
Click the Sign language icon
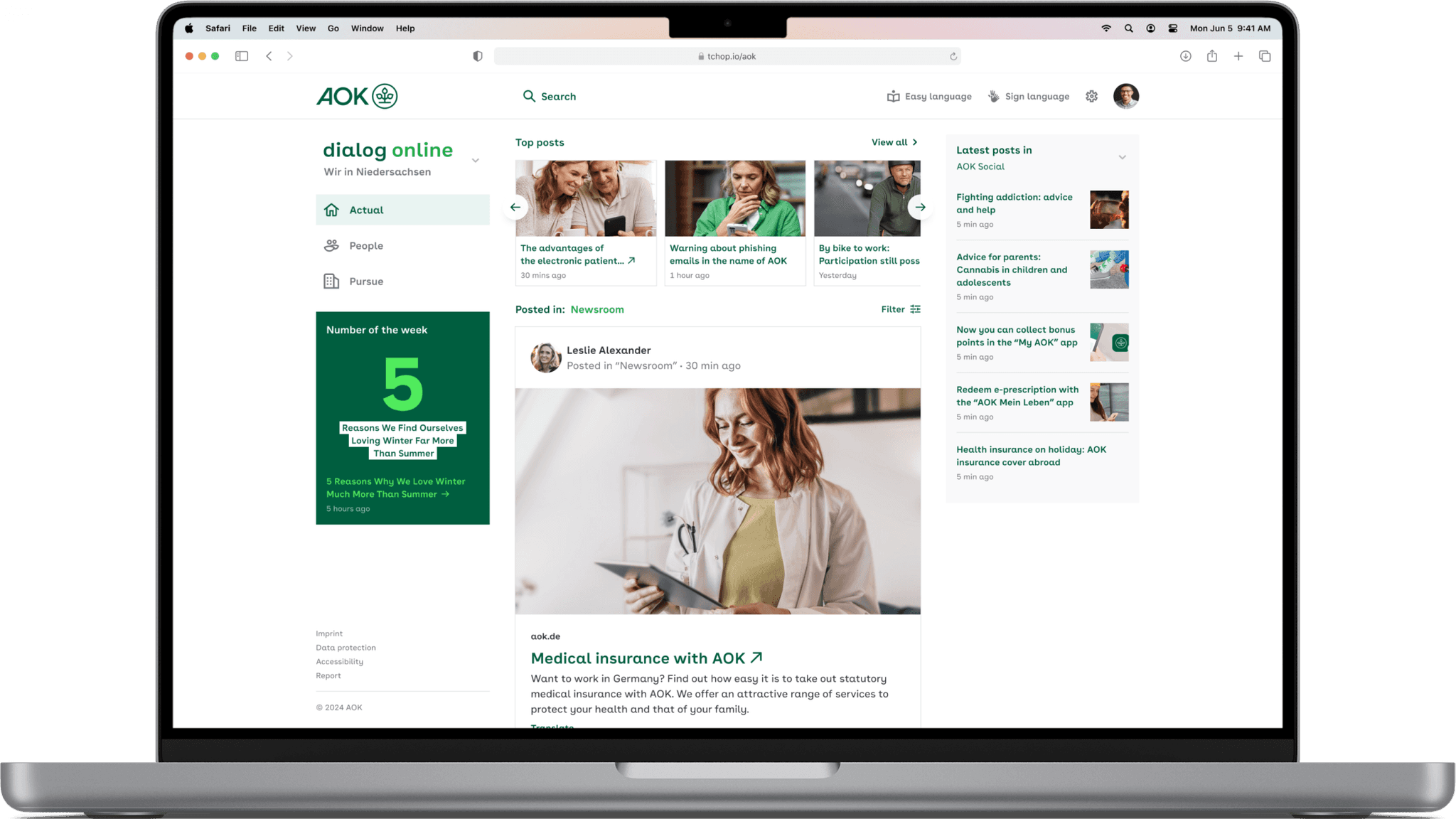(993, 96)
